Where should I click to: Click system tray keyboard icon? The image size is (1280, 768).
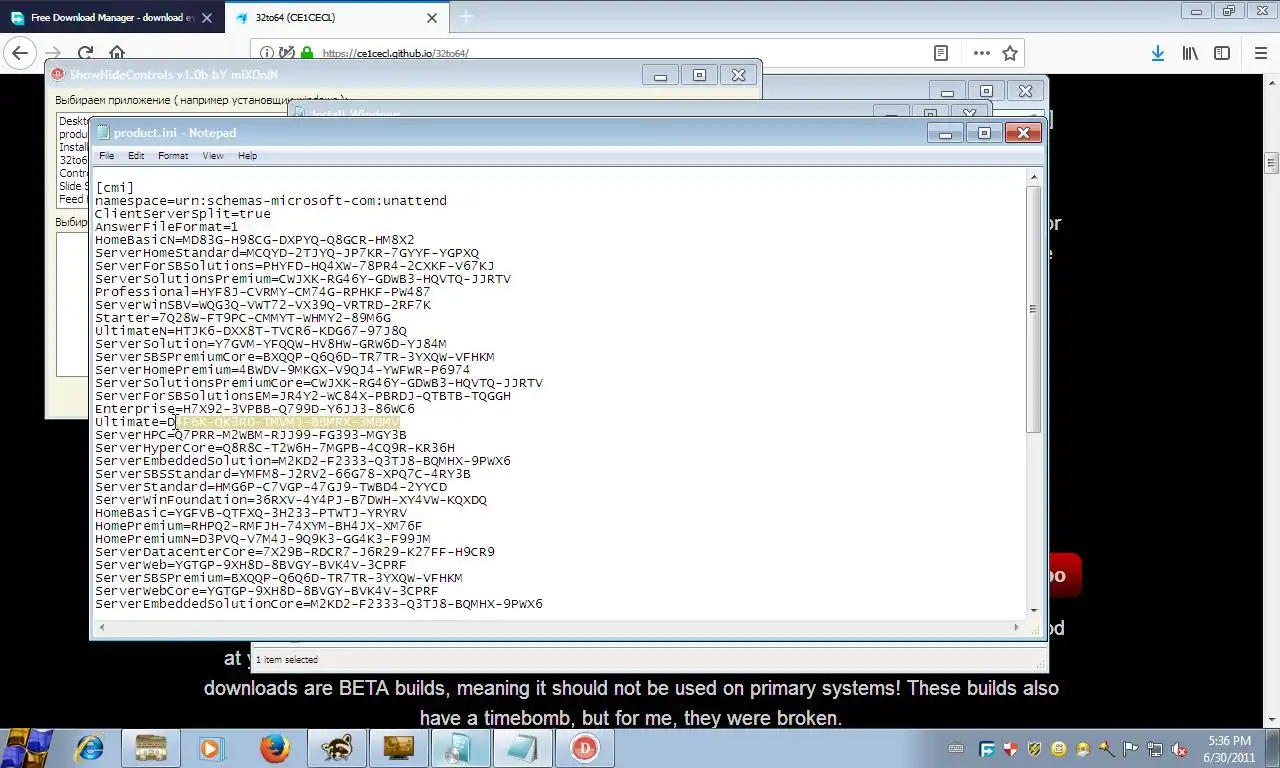pos(956,748)
